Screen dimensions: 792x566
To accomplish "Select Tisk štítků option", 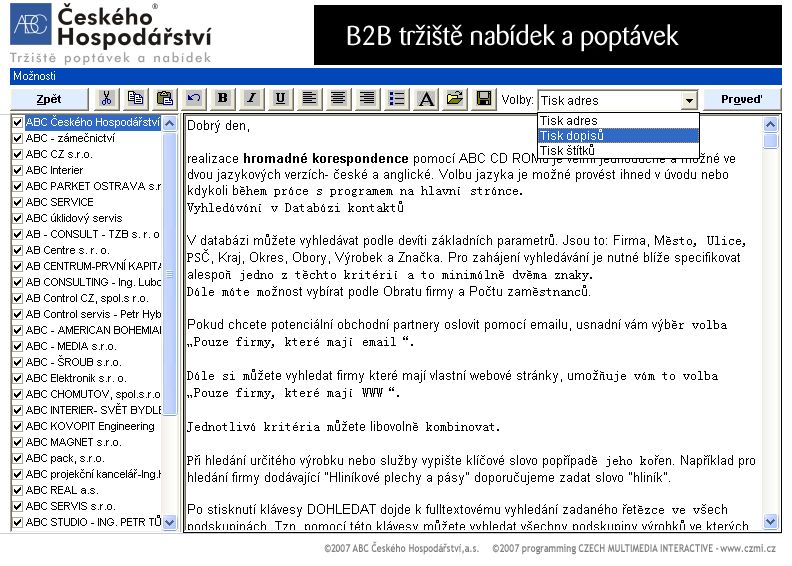I will [618, 150].
